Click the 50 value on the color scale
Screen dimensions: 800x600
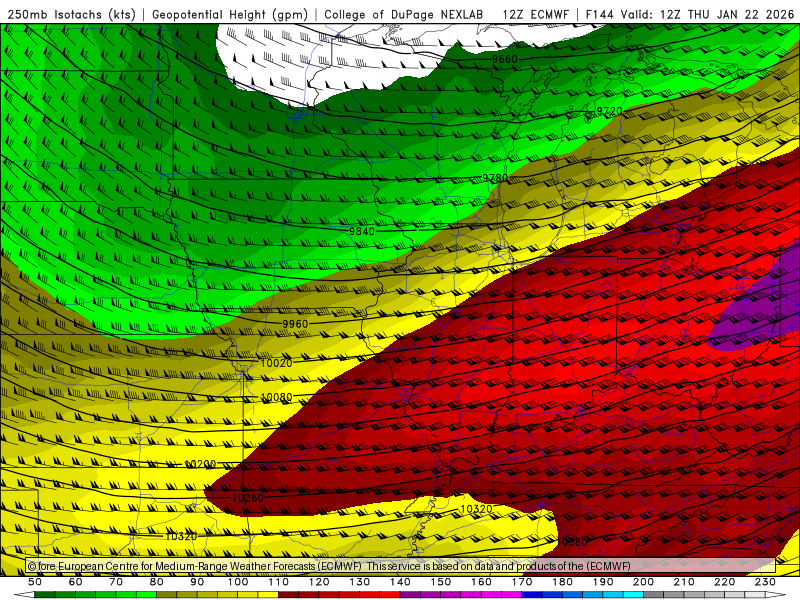(x=35, y=582)
